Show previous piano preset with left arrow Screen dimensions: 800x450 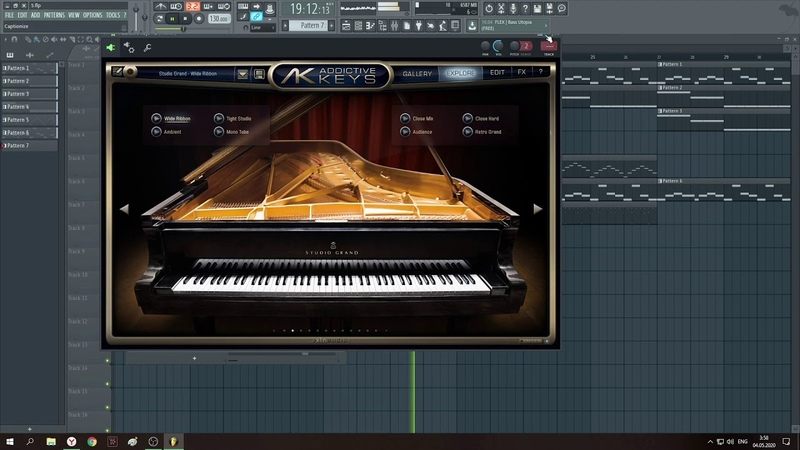pyautogui.click(x=125, y=209)
